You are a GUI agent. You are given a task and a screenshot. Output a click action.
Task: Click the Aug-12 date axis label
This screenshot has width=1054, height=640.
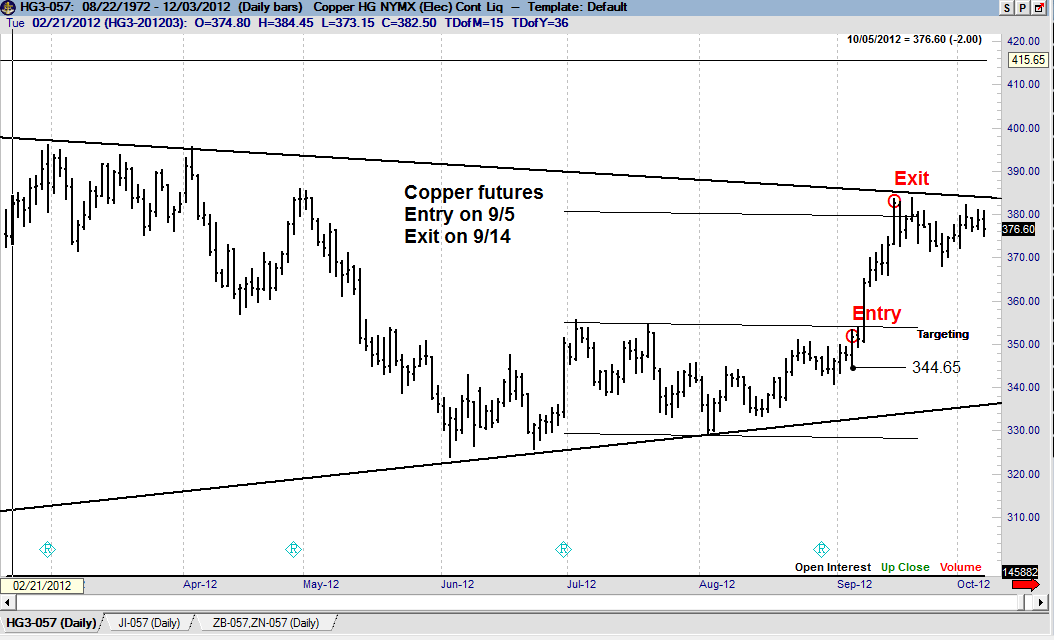717,584
